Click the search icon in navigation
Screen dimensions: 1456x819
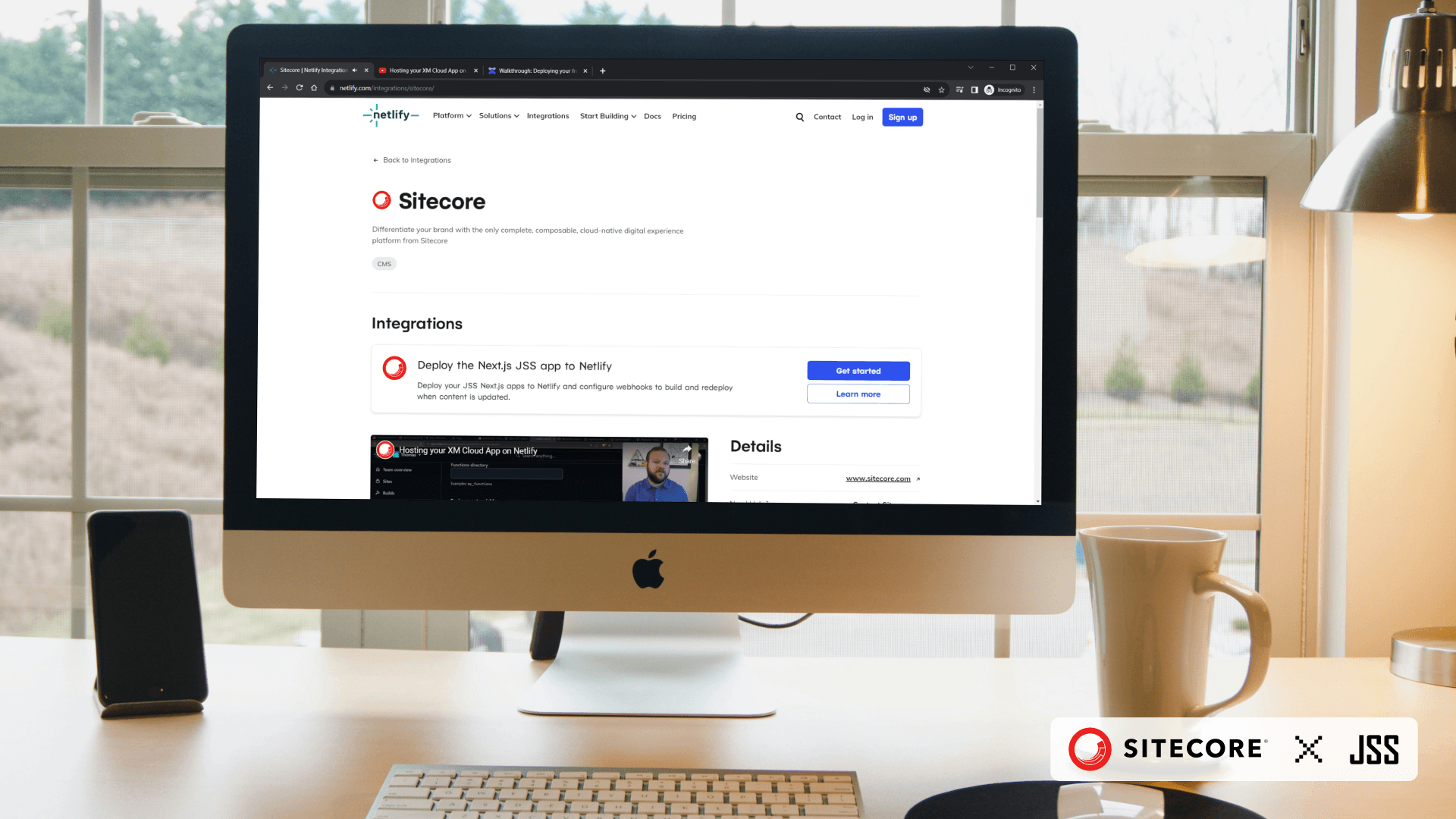[x=800, y=117]
